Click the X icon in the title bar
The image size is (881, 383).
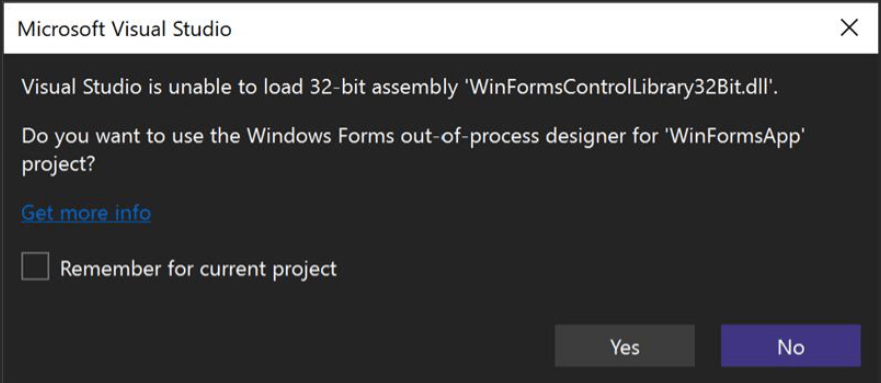tap(849, 29)
